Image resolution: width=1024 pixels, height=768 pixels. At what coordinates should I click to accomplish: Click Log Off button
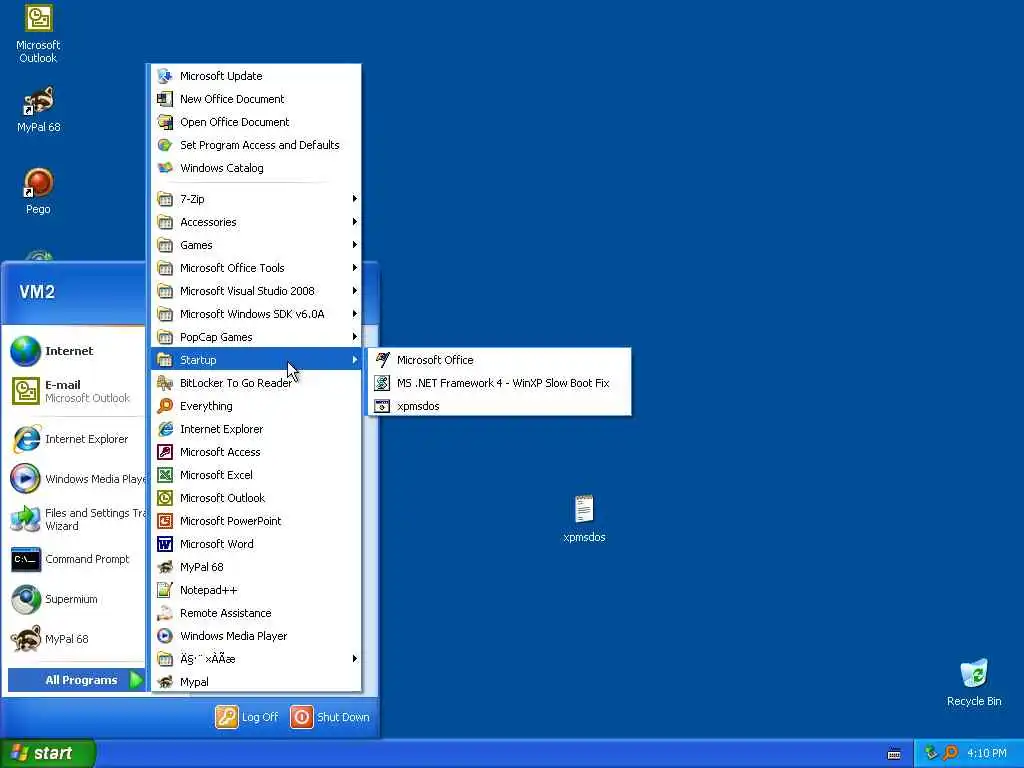[x=247, y=717]
